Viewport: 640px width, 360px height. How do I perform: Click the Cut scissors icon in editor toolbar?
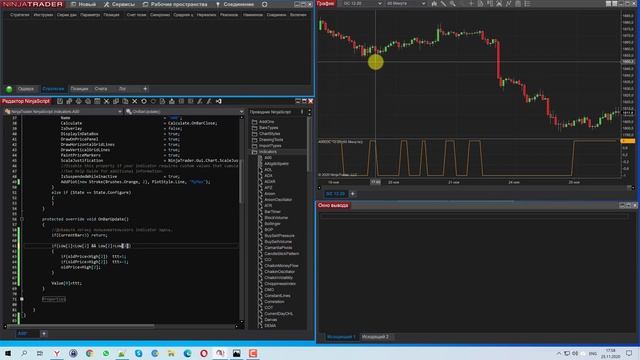point(107,101)
